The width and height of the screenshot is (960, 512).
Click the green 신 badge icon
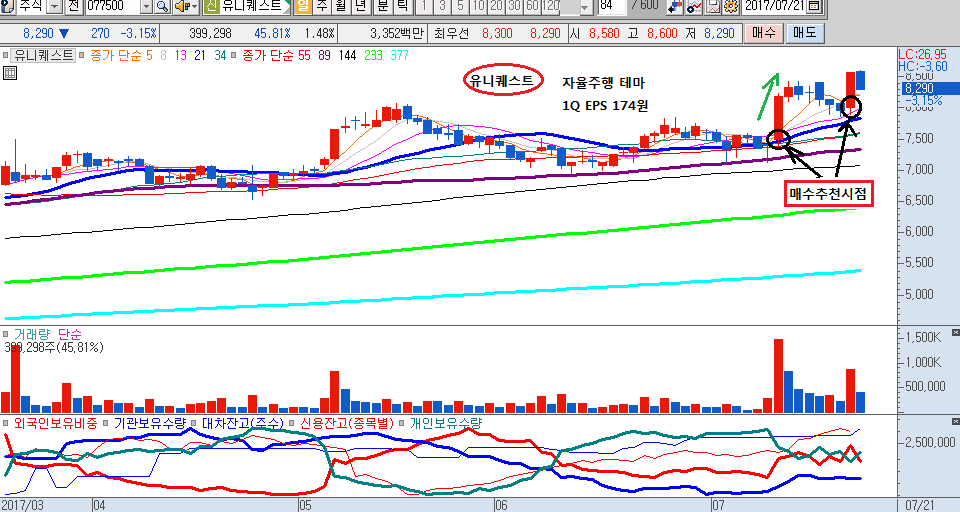(x=211, y=7)
